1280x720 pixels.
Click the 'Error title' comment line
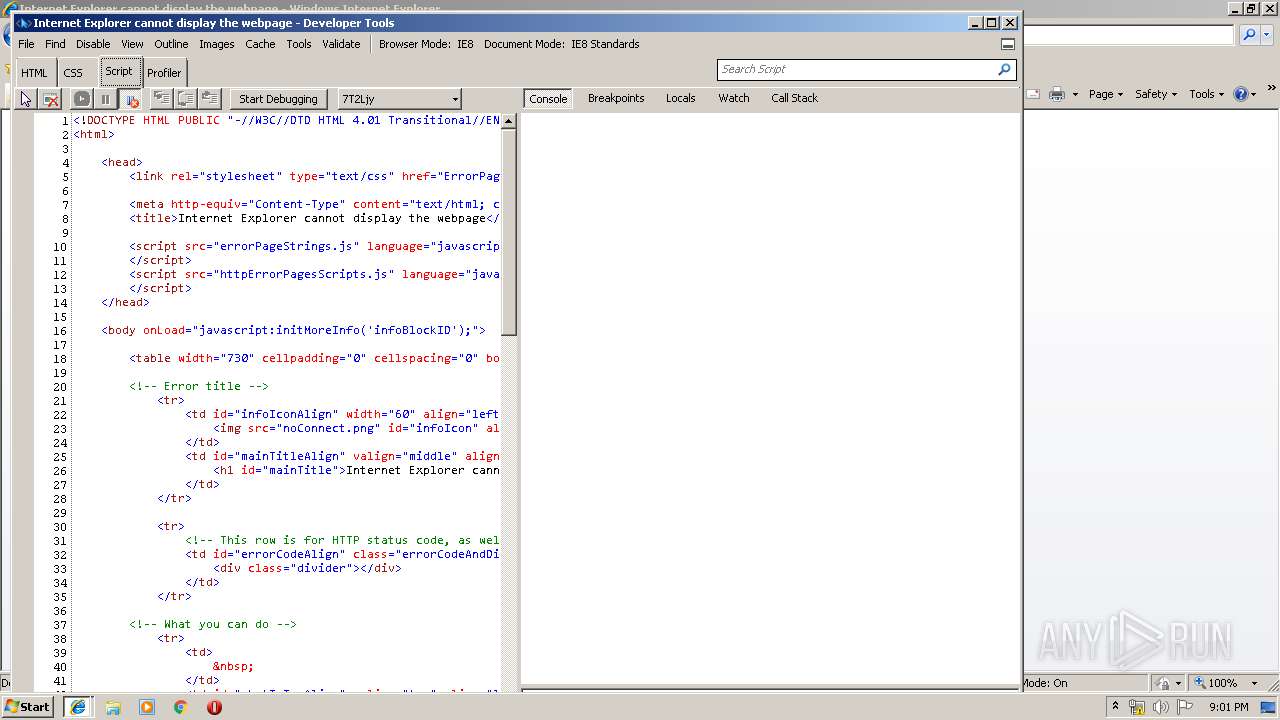(199, 386)
